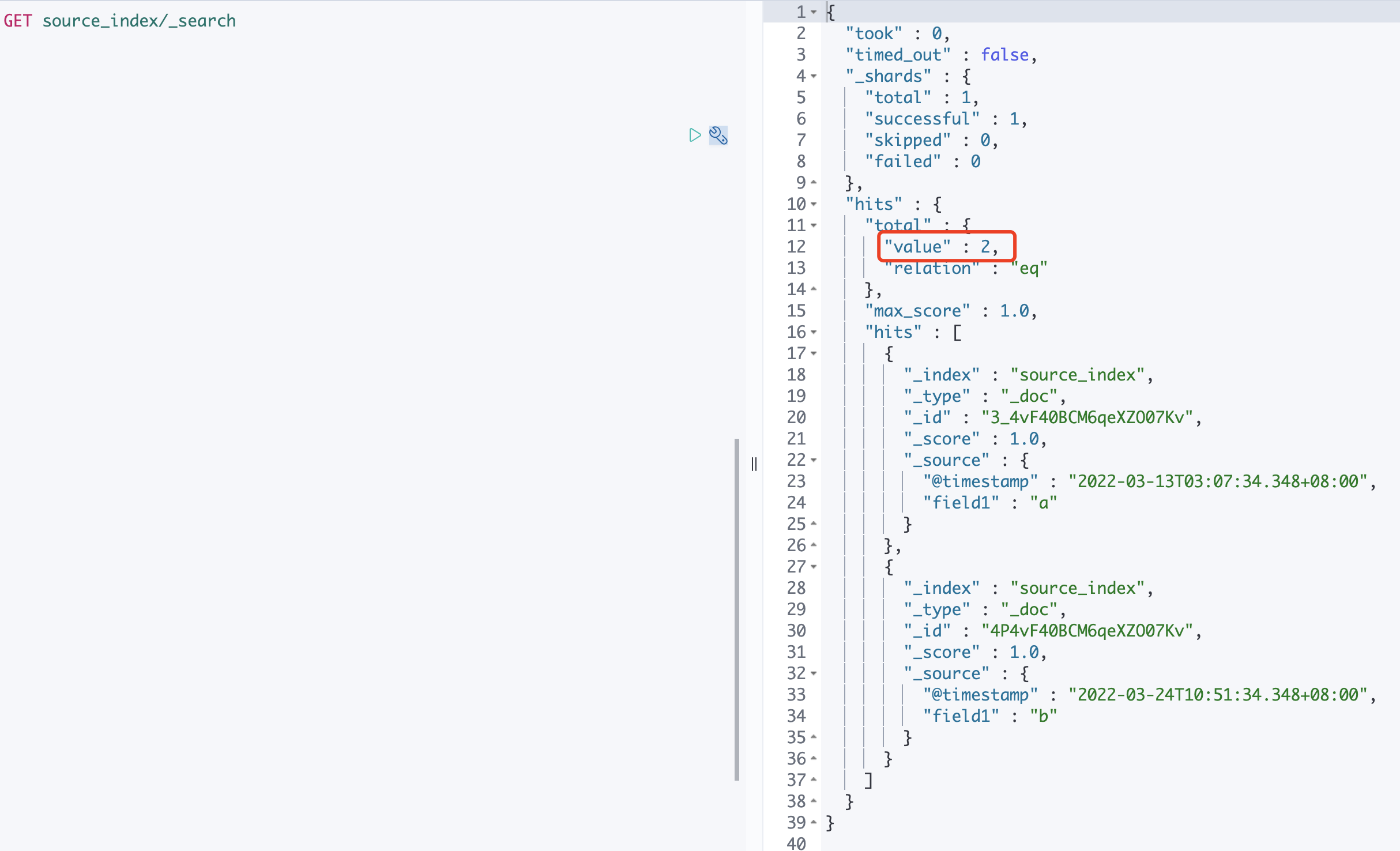
Task: Fold first hit object at line 17
Action: (x=814, y=353)
